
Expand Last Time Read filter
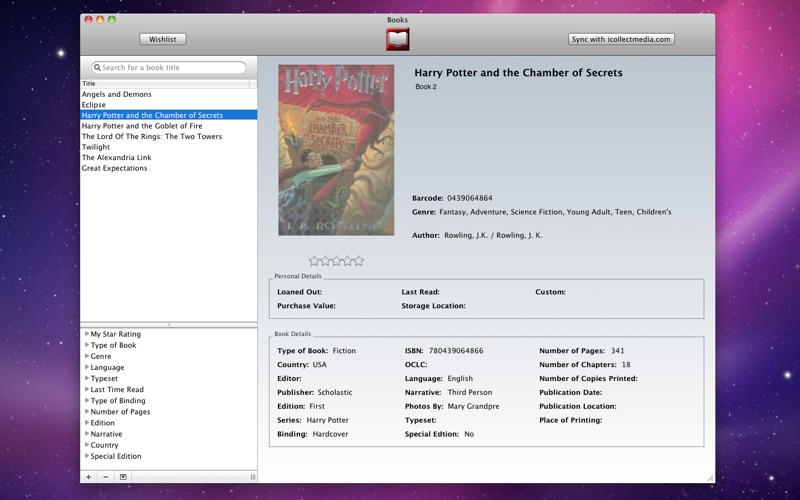point(87,389)
